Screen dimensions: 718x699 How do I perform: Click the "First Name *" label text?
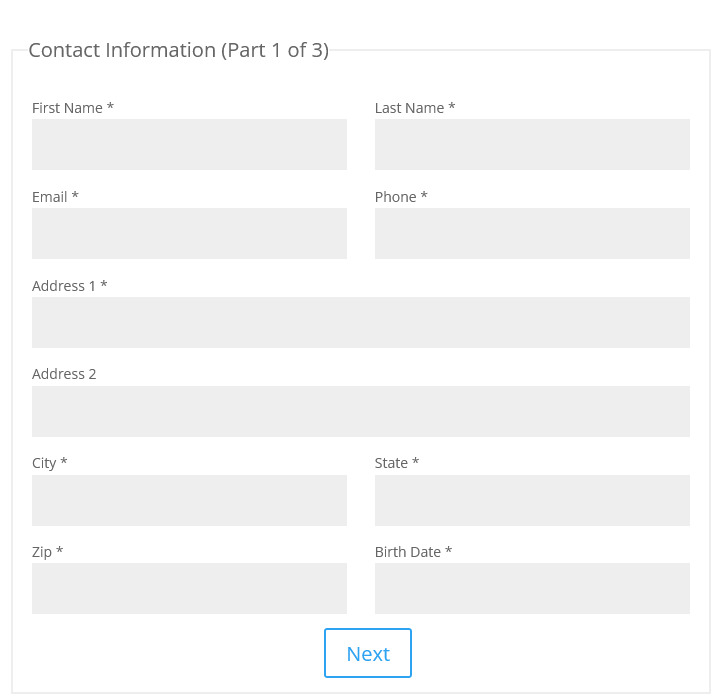73,108
